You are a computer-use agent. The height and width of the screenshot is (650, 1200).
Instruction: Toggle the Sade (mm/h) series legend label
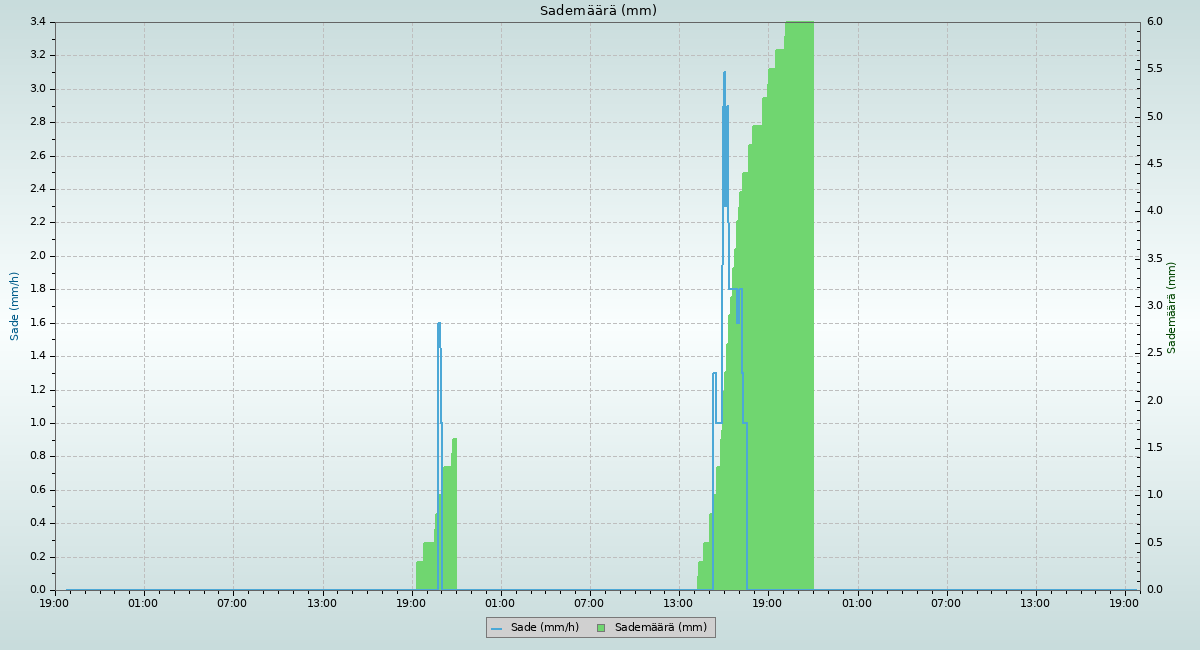(544, 628)
